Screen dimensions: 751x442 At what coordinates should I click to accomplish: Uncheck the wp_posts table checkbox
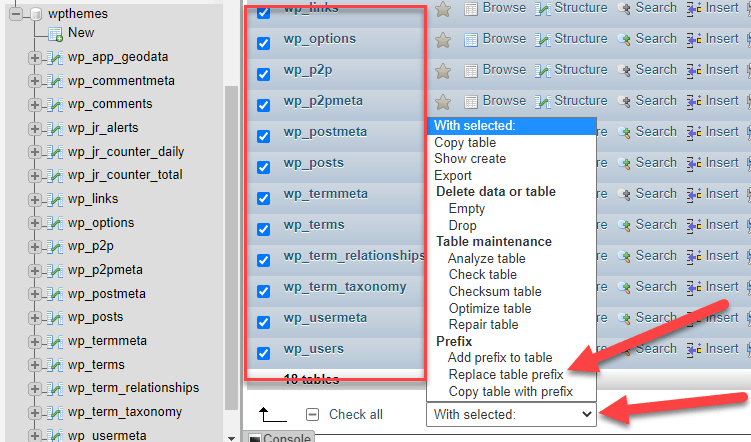pyautogui.click(x=263, y=167)
